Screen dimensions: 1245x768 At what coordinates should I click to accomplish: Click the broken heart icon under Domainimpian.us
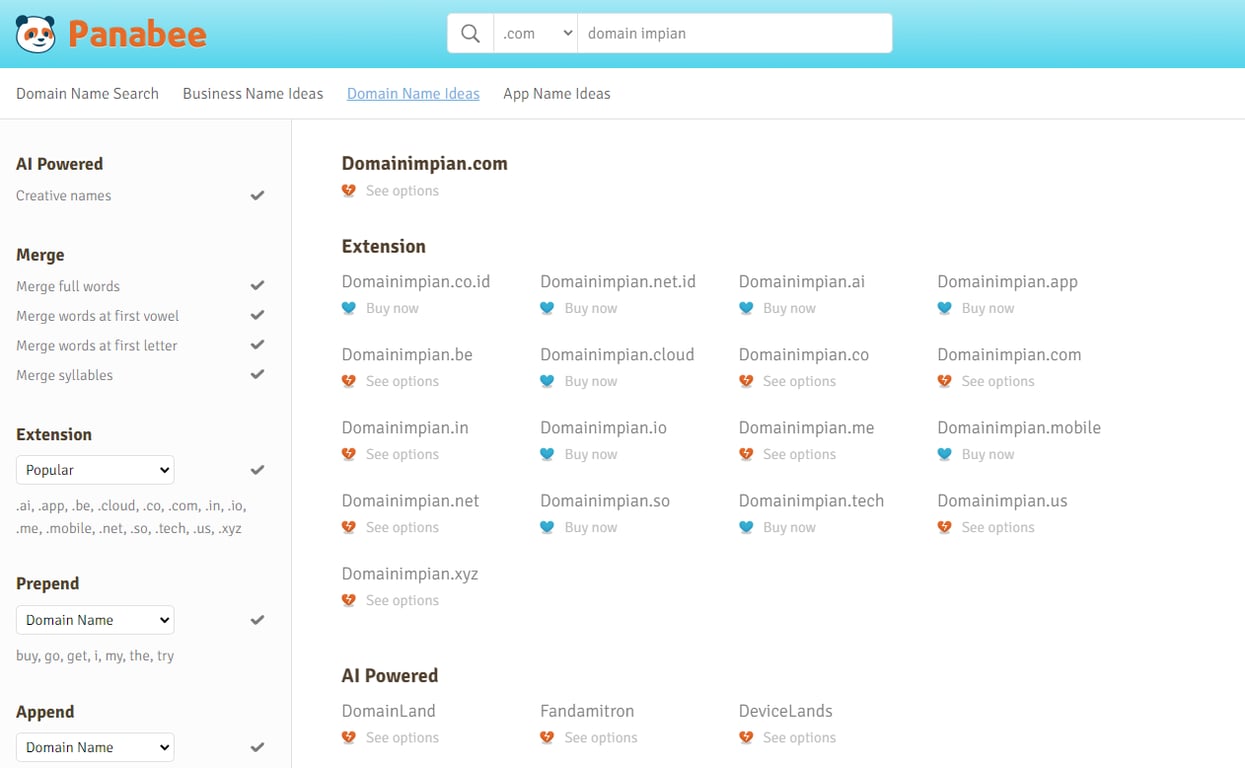tap(944, 527)
